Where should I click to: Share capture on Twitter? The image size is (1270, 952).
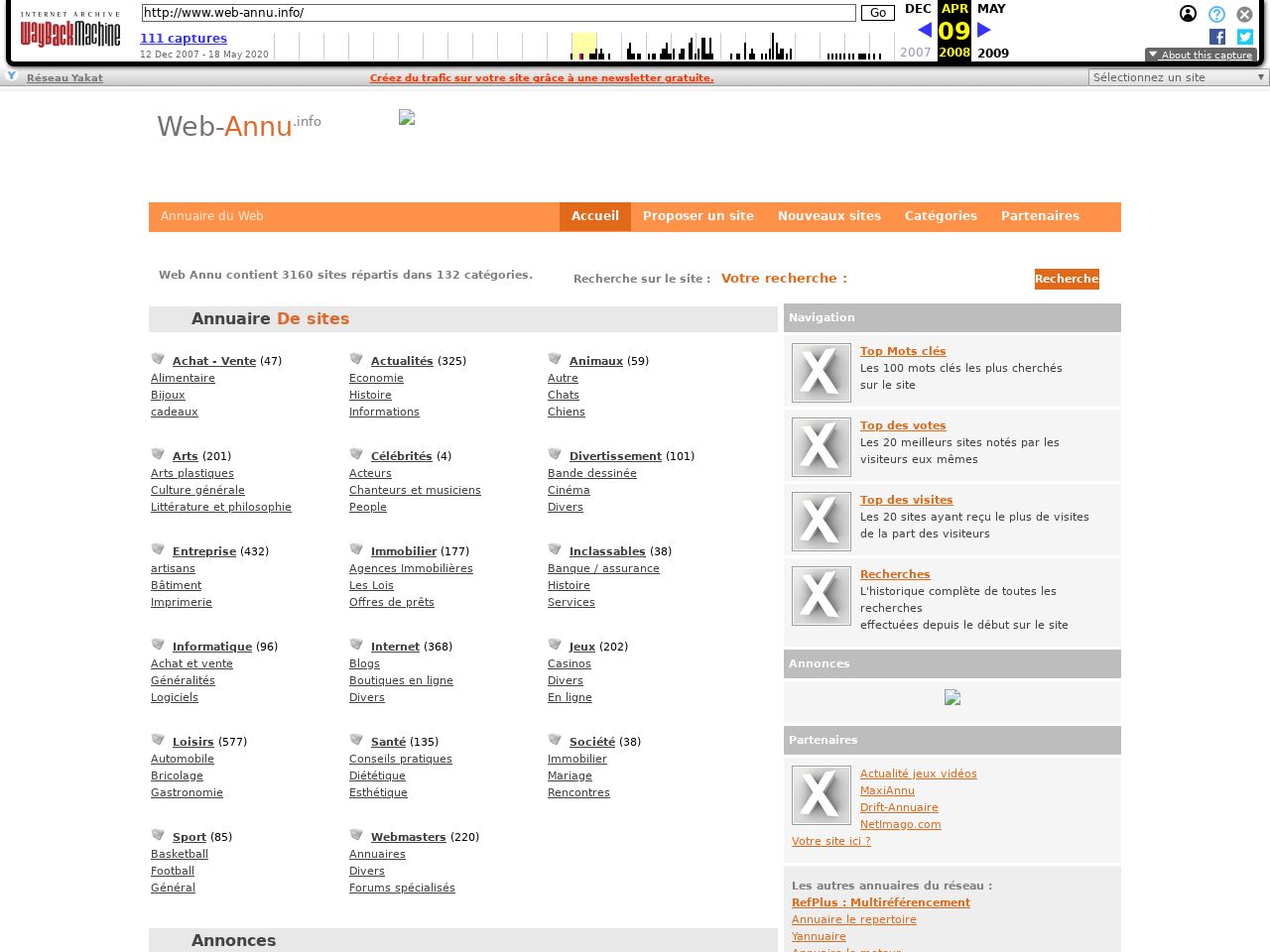(x=1245, y=37)
